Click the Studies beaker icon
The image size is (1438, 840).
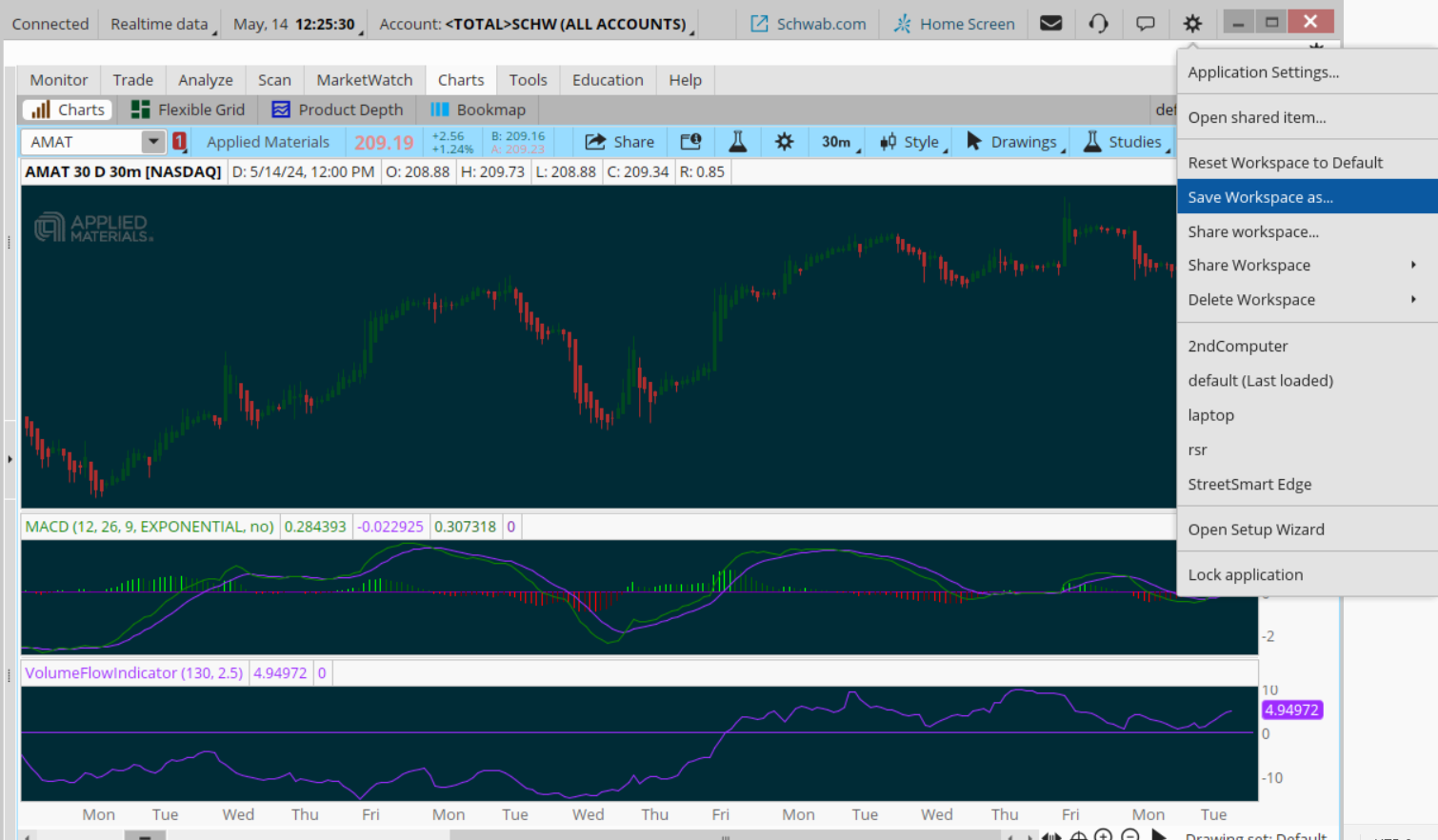pyautogui.click(x=1092, y=141)
